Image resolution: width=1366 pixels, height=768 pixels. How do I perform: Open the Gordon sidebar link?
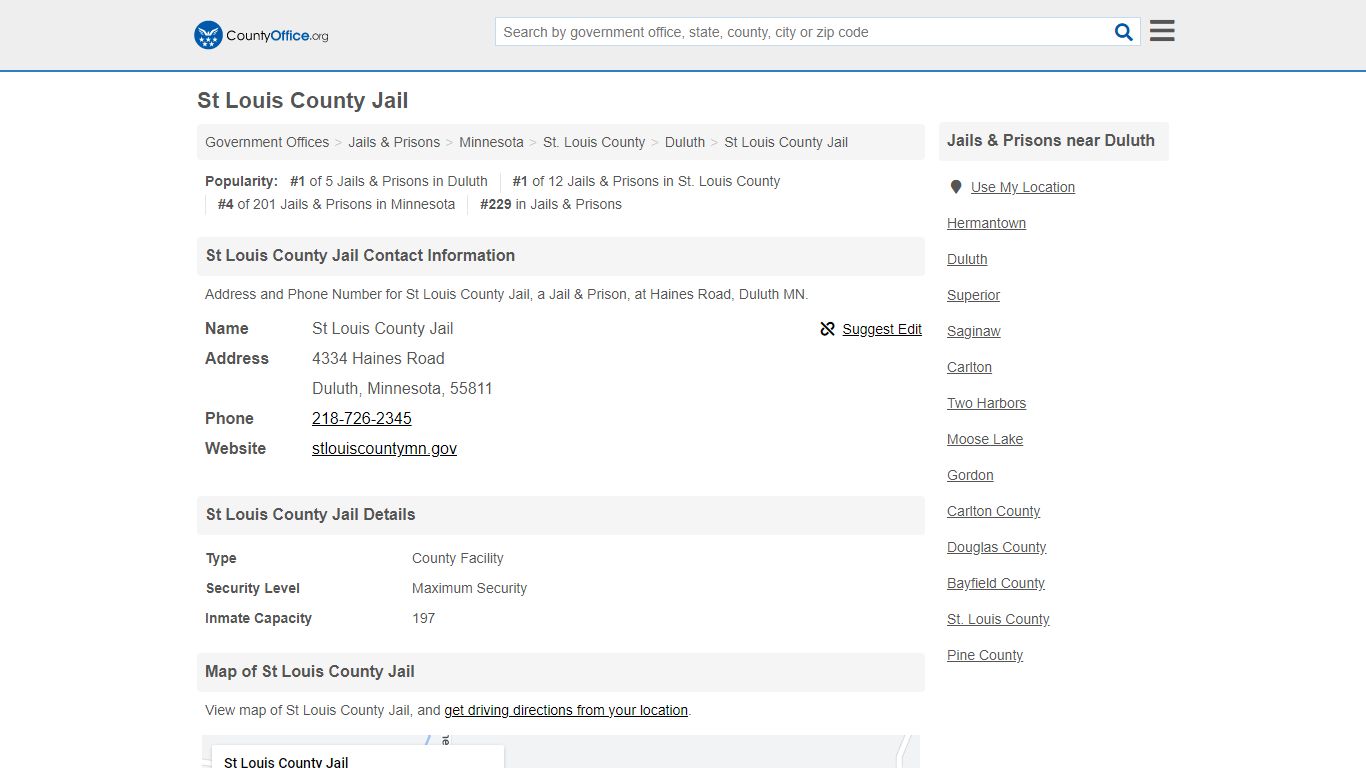point(970,475)
